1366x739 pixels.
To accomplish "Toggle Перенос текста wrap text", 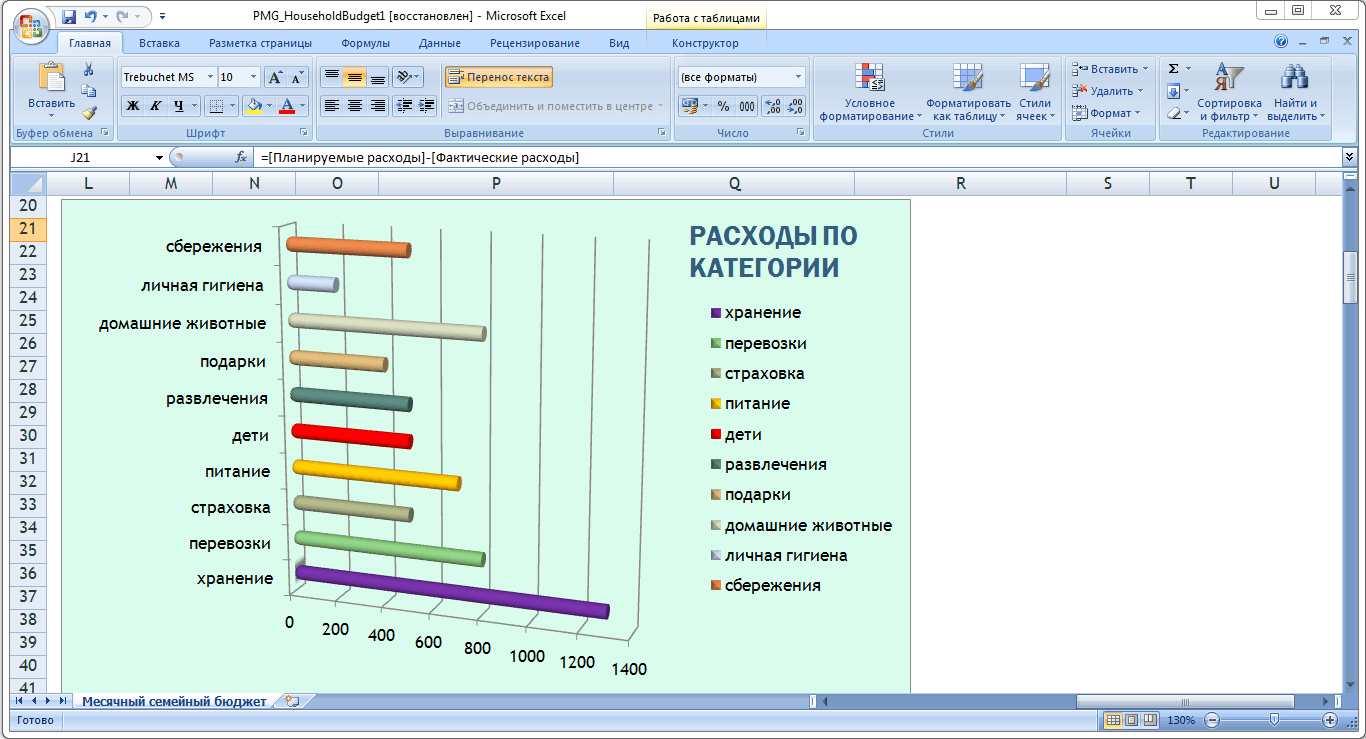I will point(498,77).
